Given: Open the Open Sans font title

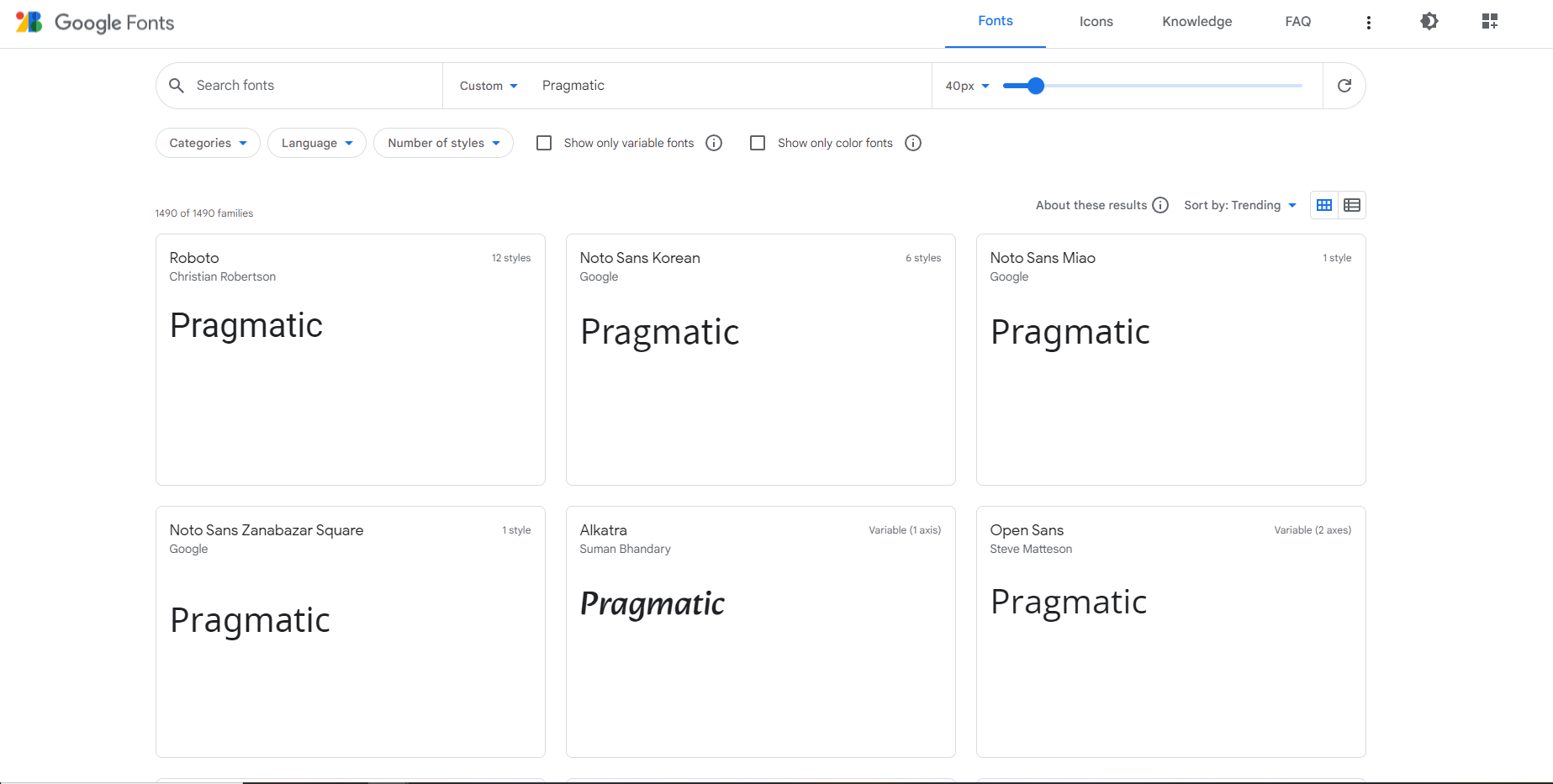Looking at the screenshot, I should coord(1027,530).
